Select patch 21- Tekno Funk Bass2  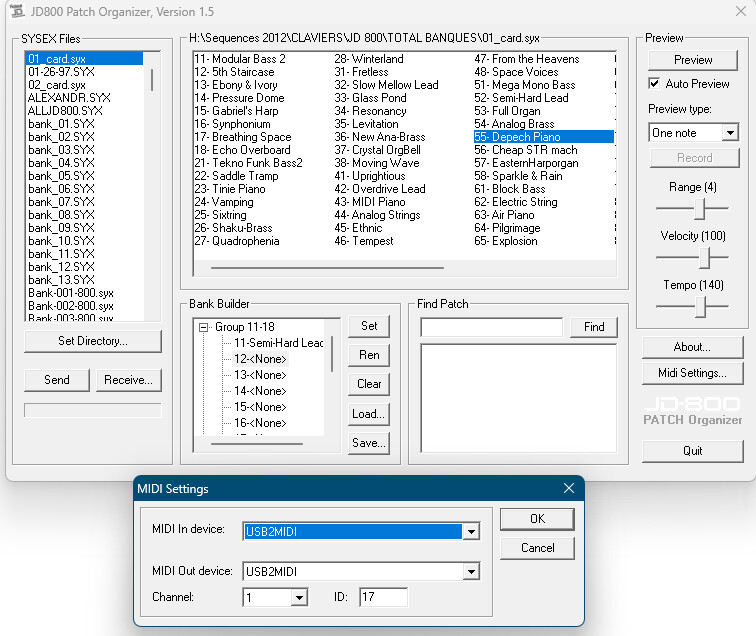pyautogui.click(x=248, y=163)
